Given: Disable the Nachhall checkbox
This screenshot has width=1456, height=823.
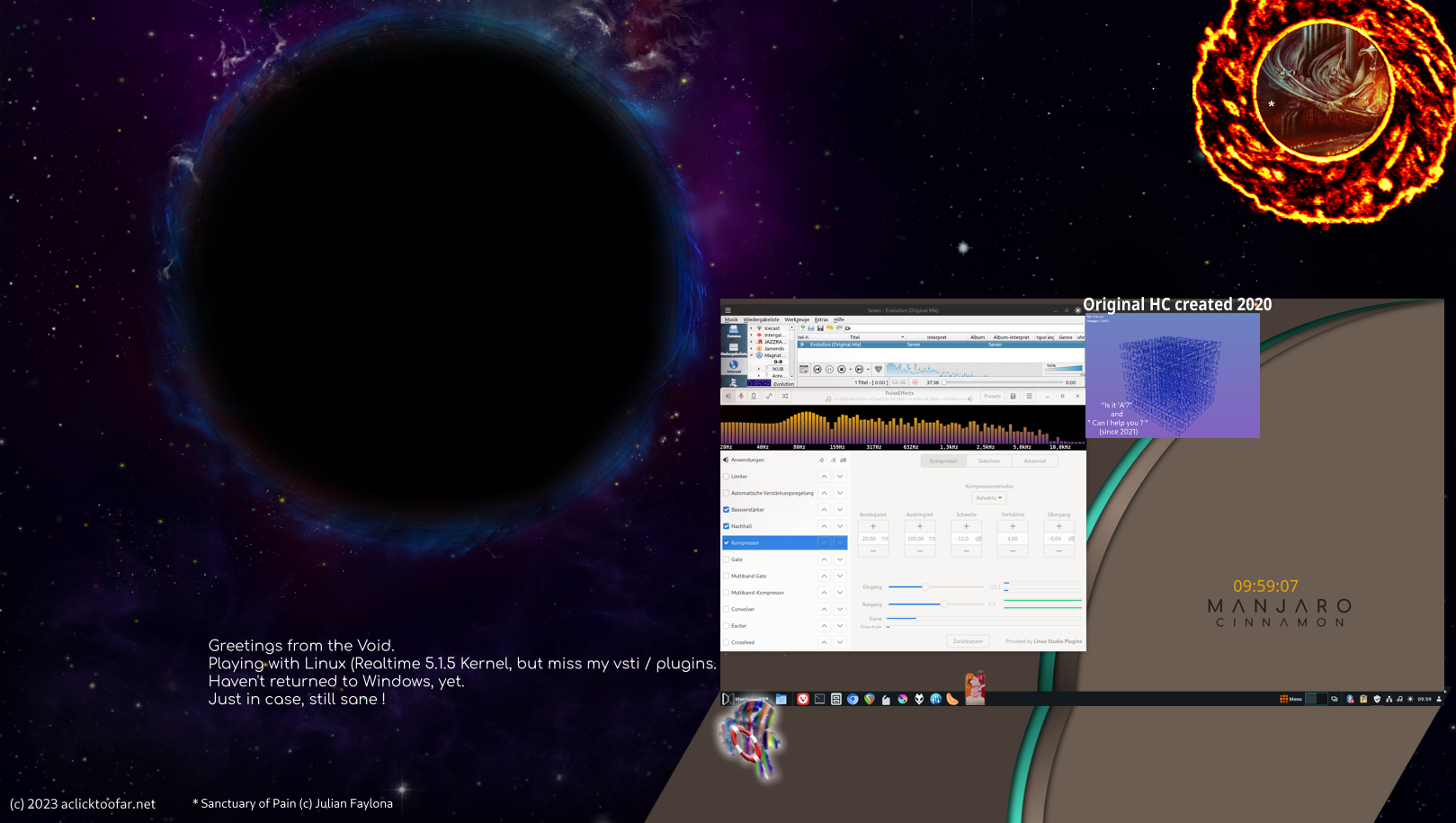Looking at the screenshot, I should click(x=727, y=526).
